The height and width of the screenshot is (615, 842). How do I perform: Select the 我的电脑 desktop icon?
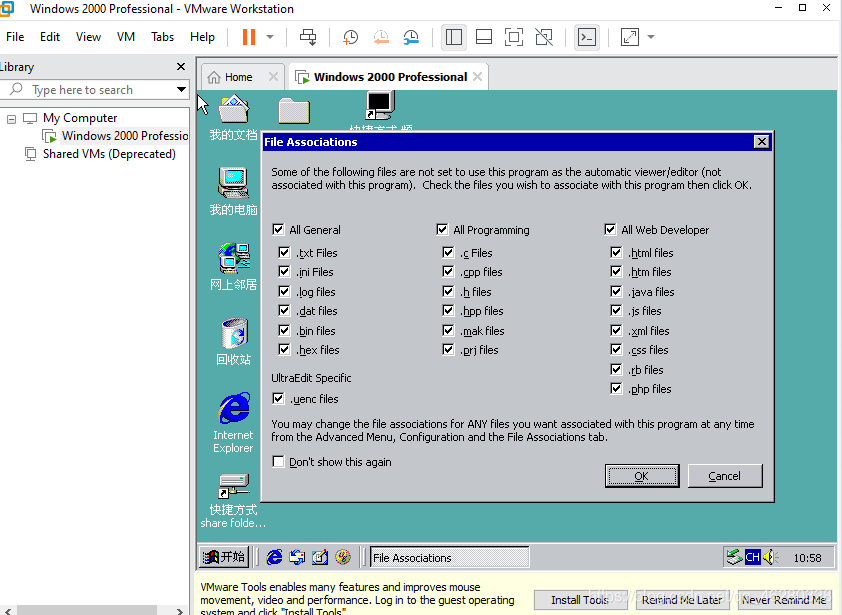pyautogui.click(x=234, y=191)
